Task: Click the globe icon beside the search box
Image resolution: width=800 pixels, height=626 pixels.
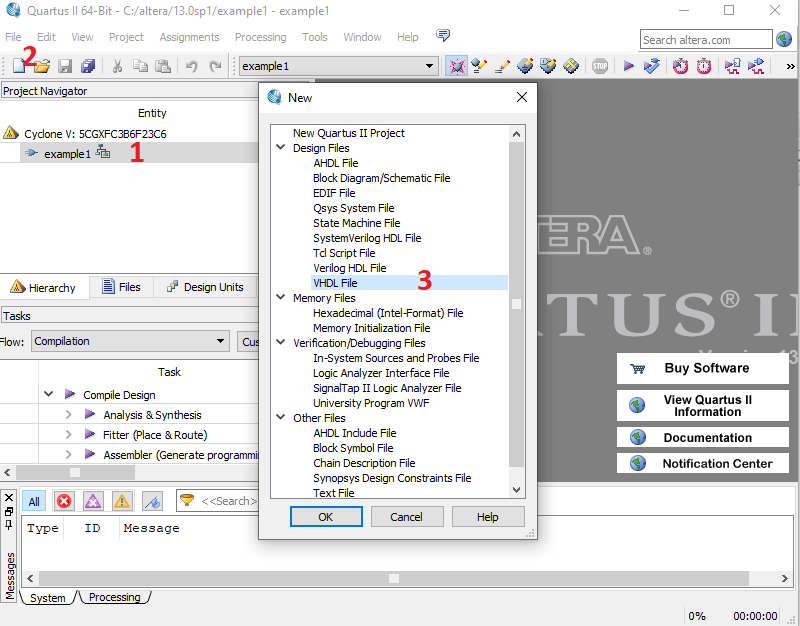Action: (784, 39)
